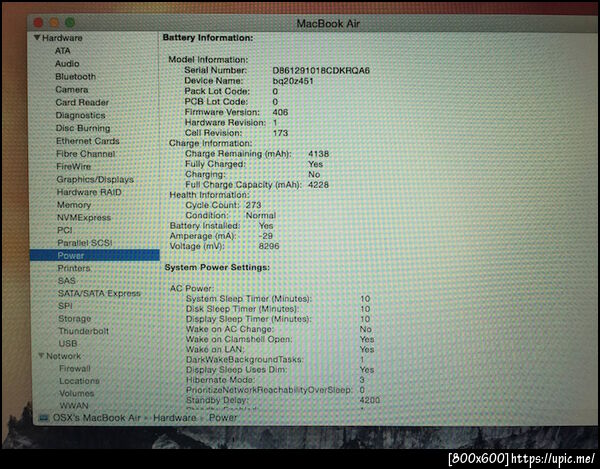Select Thunderbolt in sidebar
The height and width of the screenshot is (469, 600).
(83, 331)
